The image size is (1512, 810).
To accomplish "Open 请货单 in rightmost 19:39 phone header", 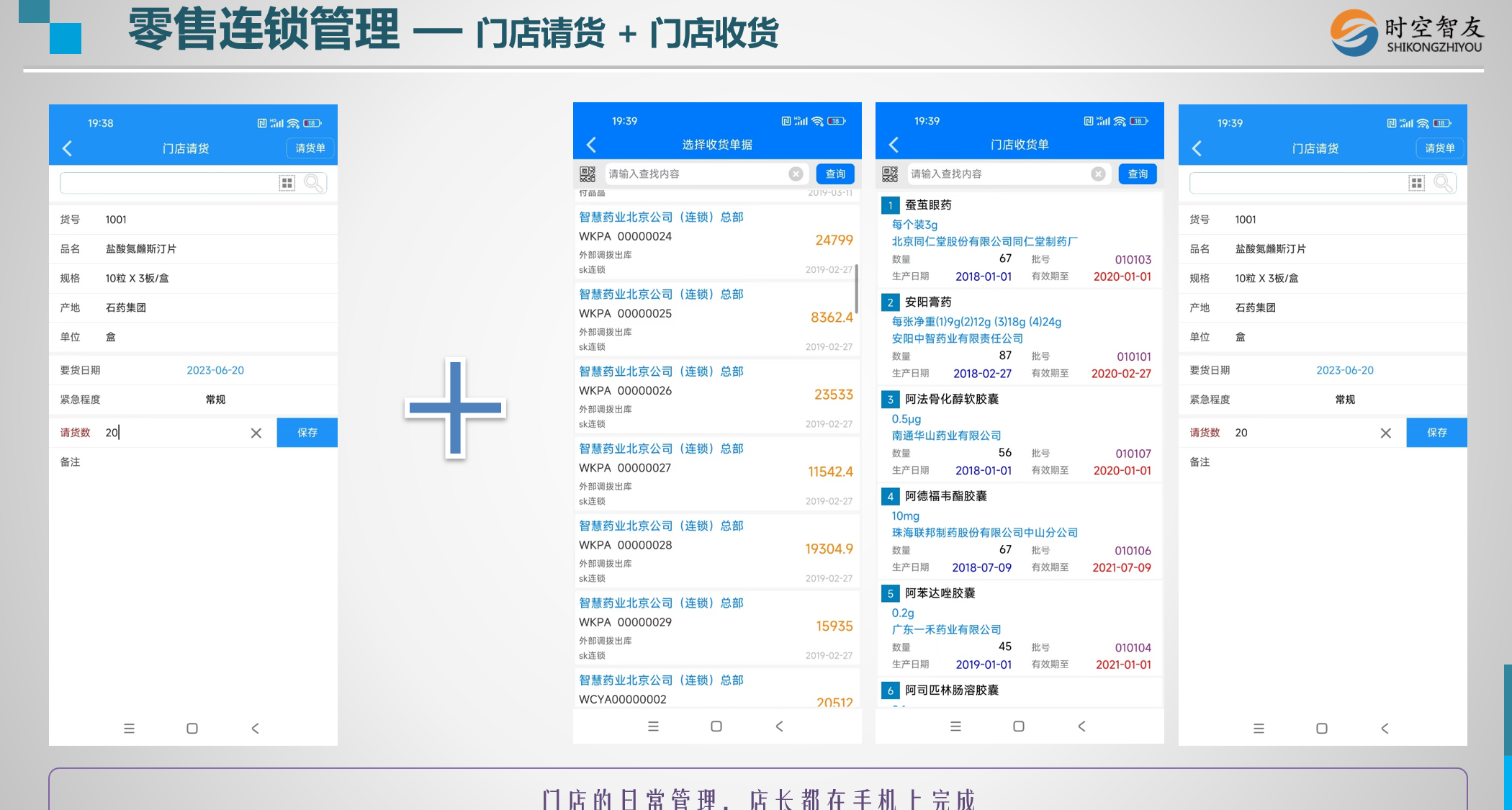I will coord(1439,148).
